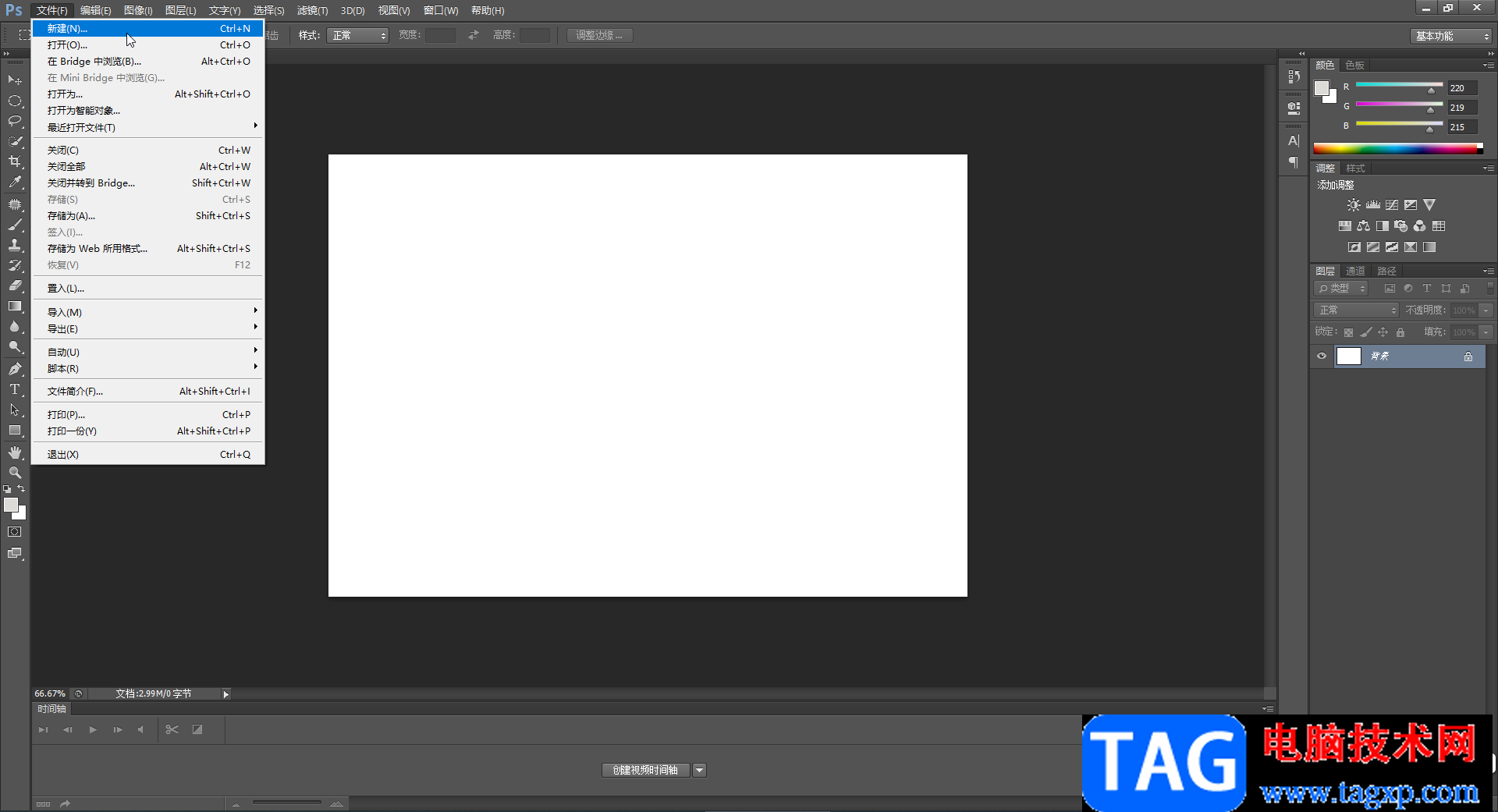Open the 填充 fill dropdown arrow
Screen dimensions: 1498x812
click(x=1486, y=332)
